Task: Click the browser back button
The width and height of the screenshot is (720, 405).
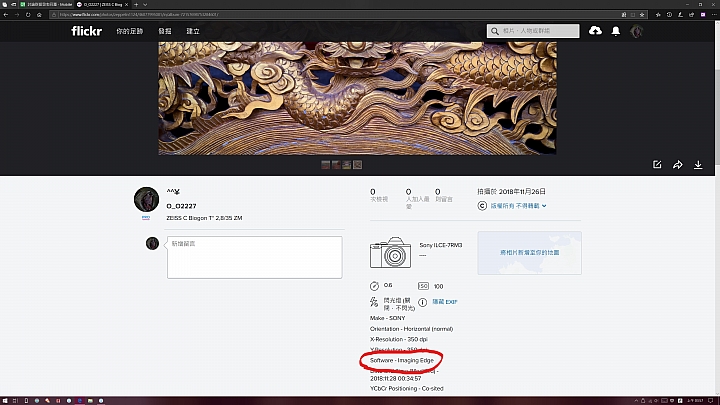Action: [x=6, y=15]
